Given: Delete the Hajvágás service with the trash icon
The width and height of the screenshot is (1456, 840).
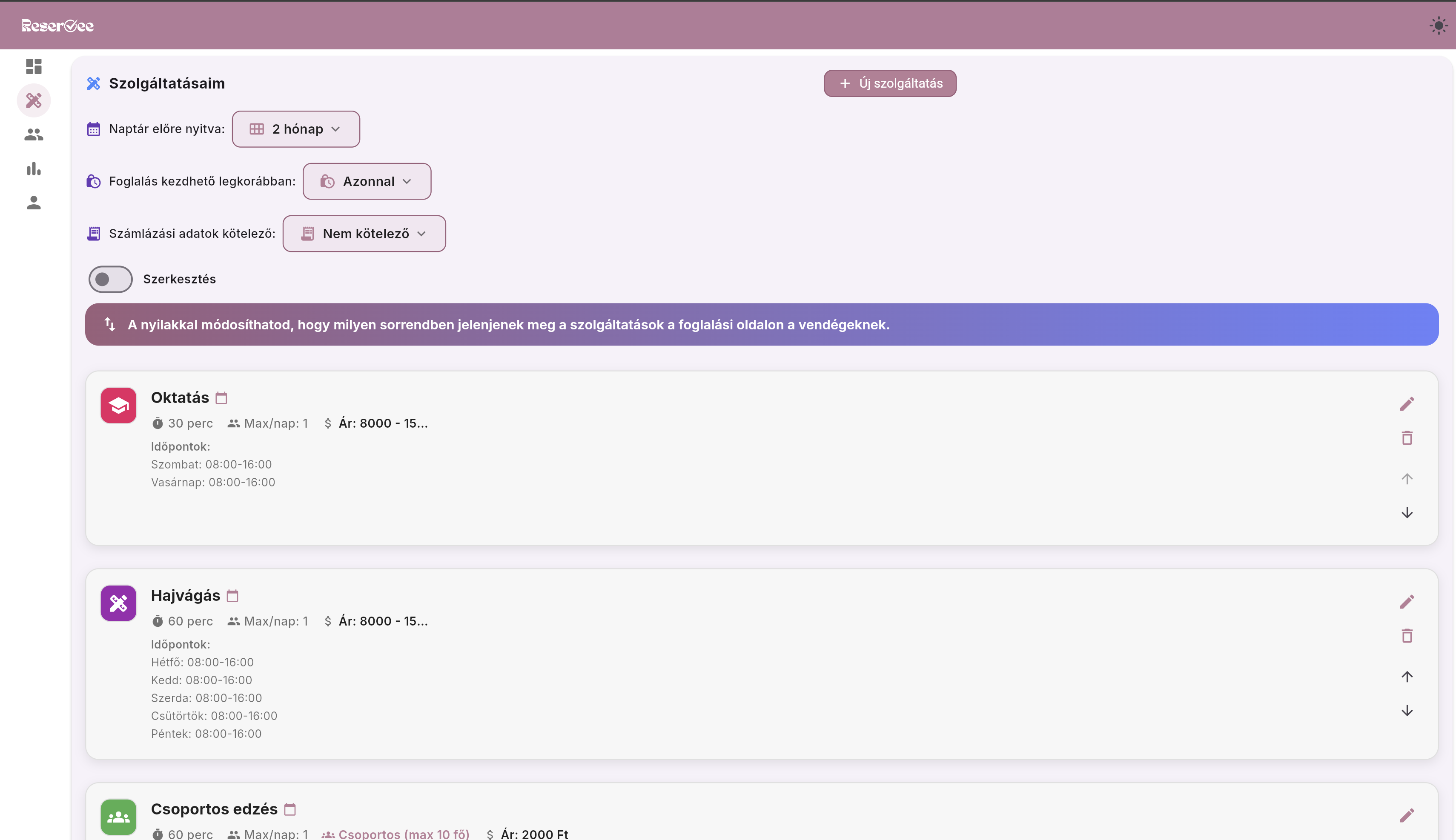Looking at the screenshot, I should (x=1406, y=636).
